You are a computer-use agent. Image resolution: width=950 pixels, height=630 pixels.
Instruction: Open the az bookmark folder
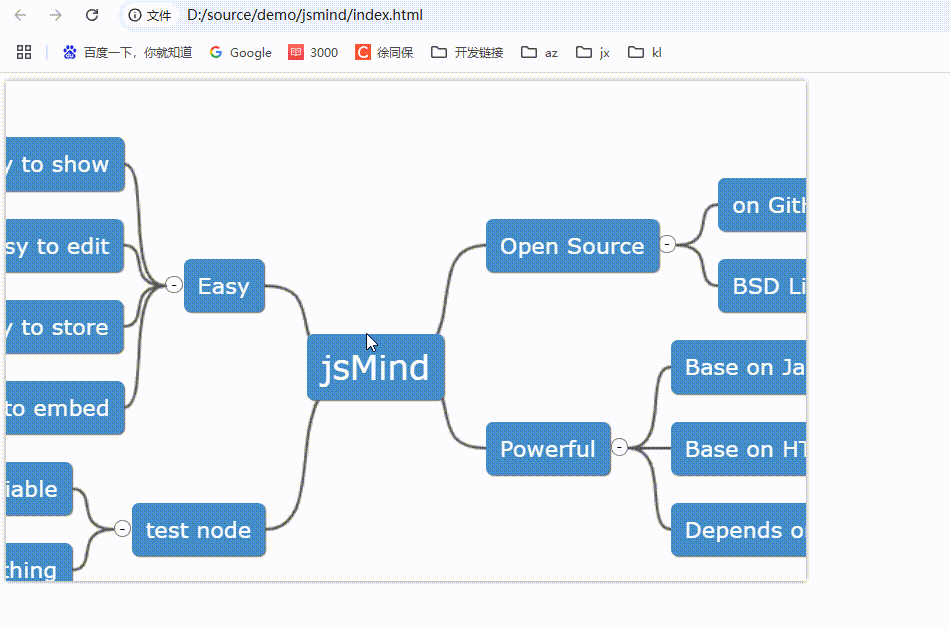pos(539,53)
